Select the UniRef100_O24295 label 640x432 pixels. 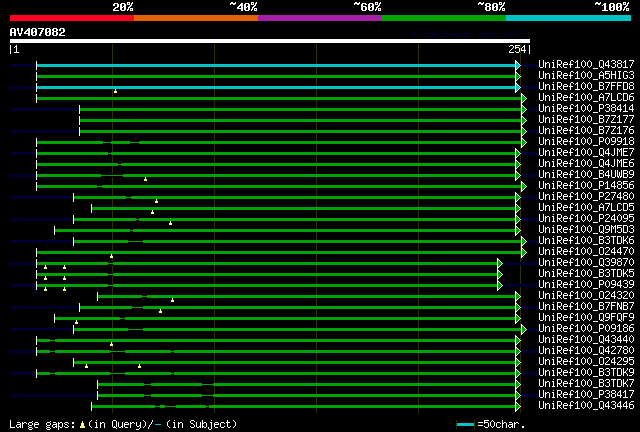586,362
